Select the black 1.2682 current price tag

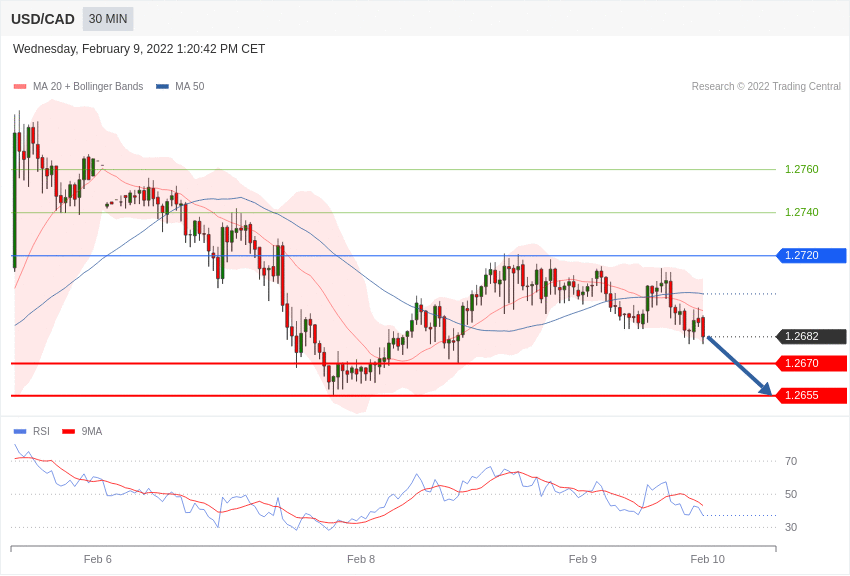812,336
